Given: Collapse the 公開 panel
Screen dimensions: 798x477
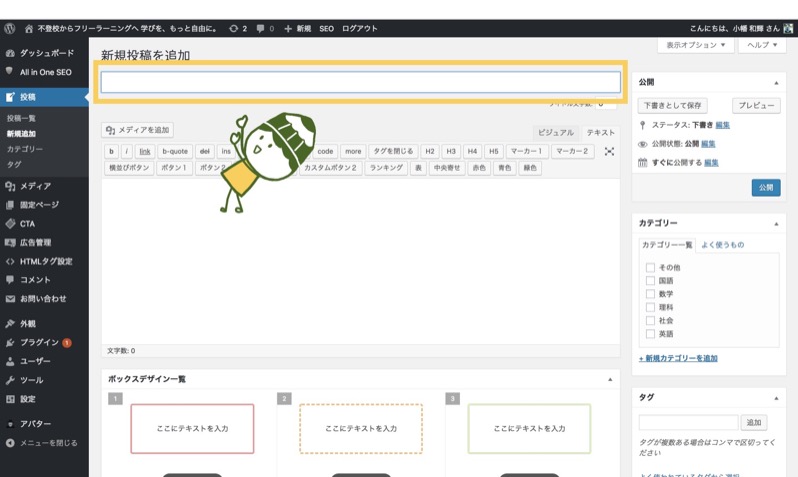Looking at the screenshot, I should coord(776,82).
